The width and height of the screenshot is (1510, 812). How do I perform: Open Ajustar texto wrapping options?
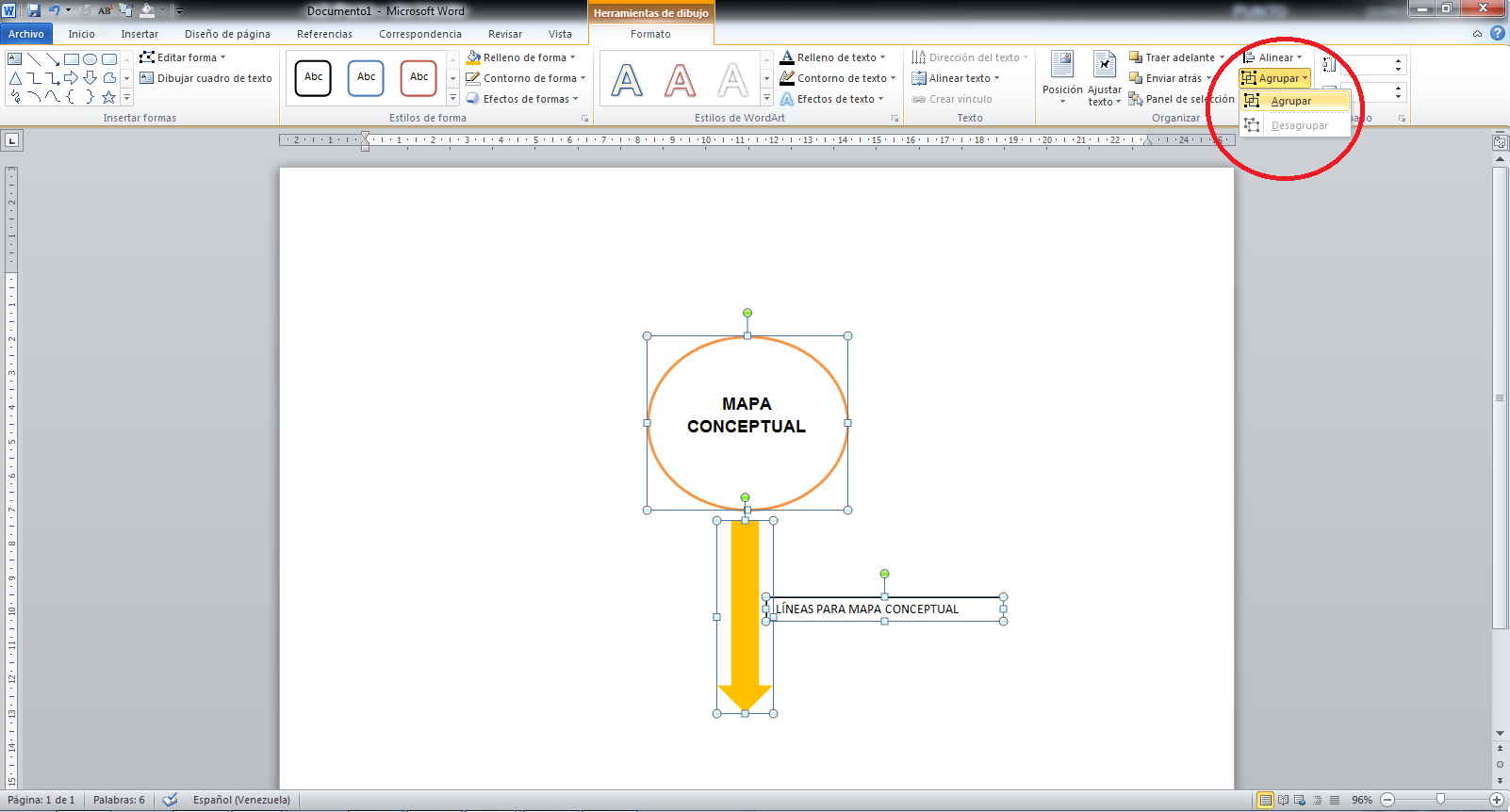click(x=1105, y=77)
